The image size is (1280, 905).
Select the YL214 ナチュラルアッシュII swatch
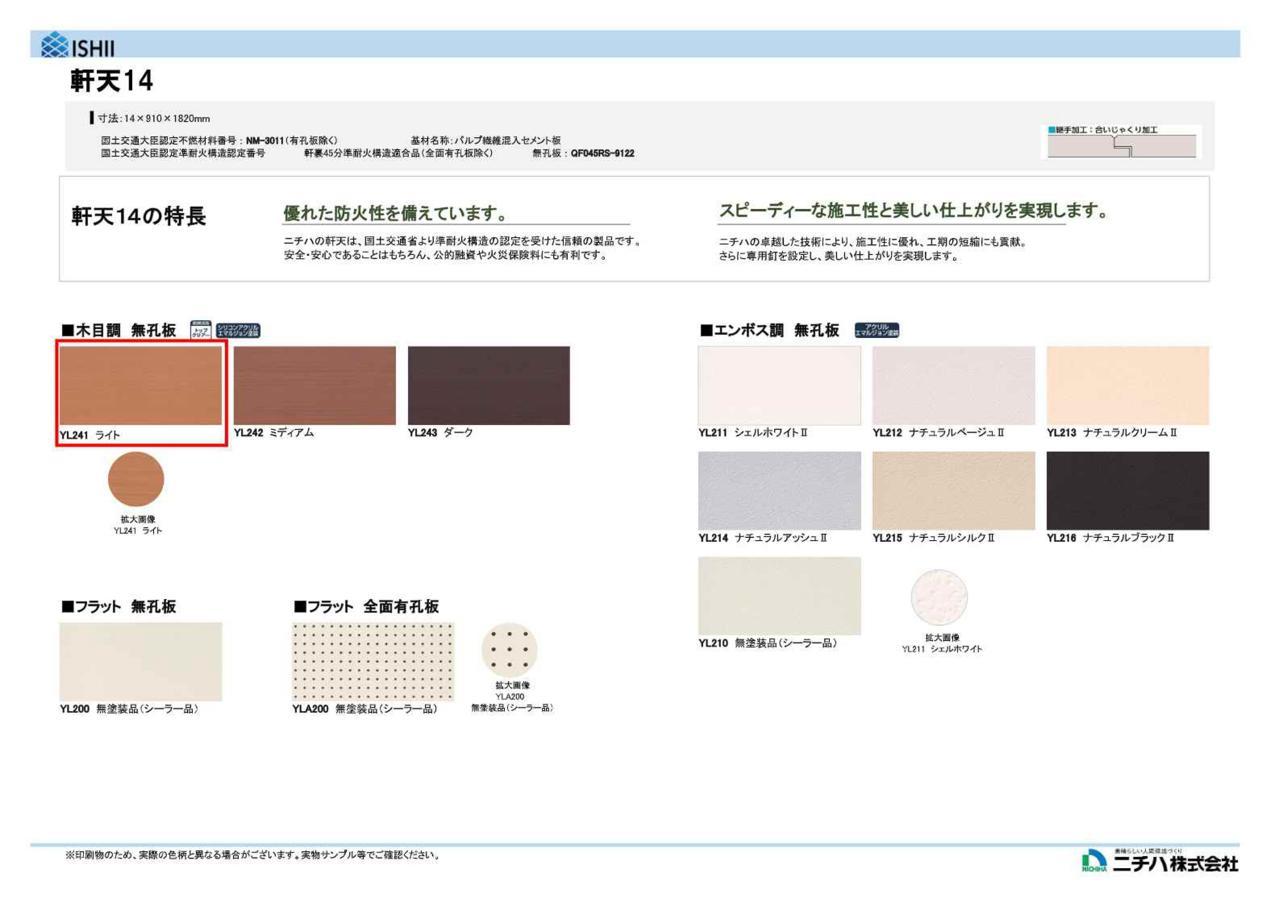pos(779,491)
